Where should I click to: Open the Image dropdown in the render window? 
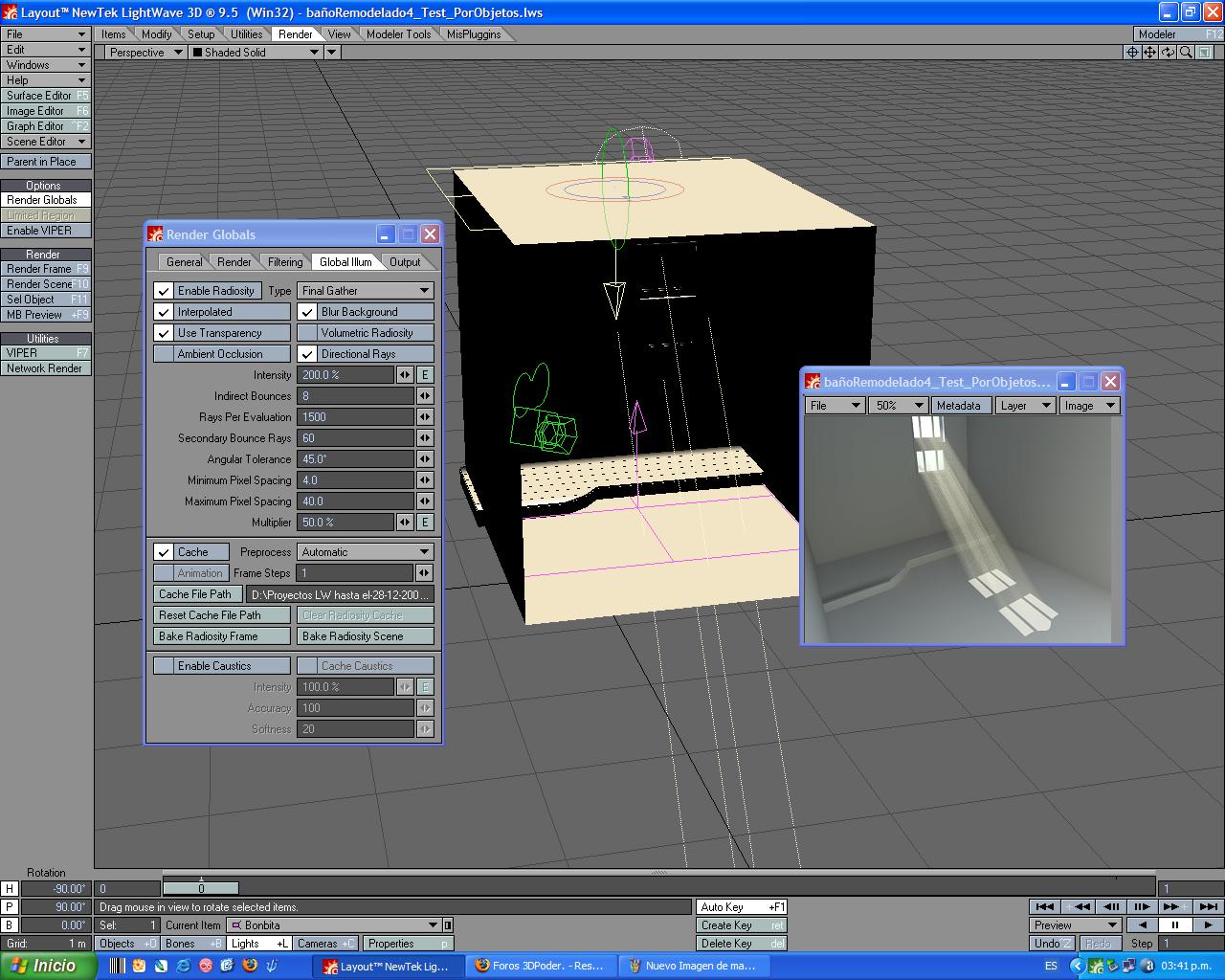coord(1089,406)
